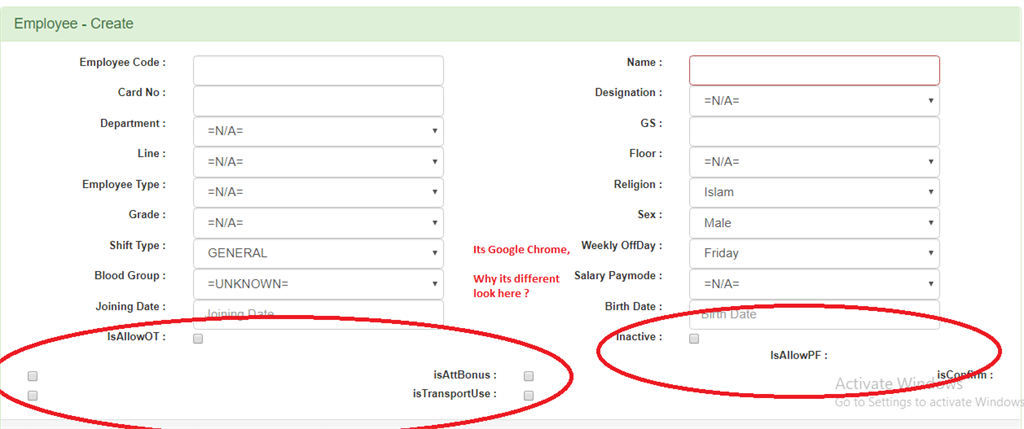Screen dimensions: 1024x429
Task: Click the 'Employee Code :' label
Action: (x=123, y=63)
